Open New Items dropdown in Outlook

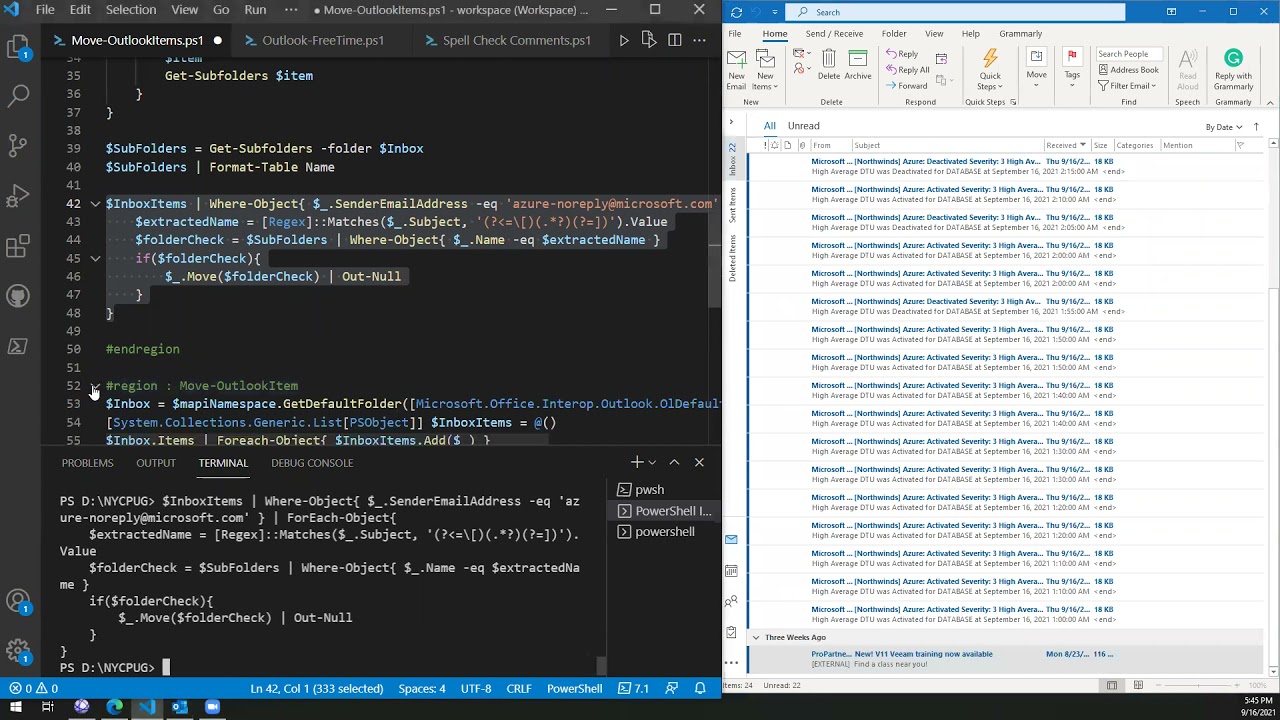coord(765,70)
